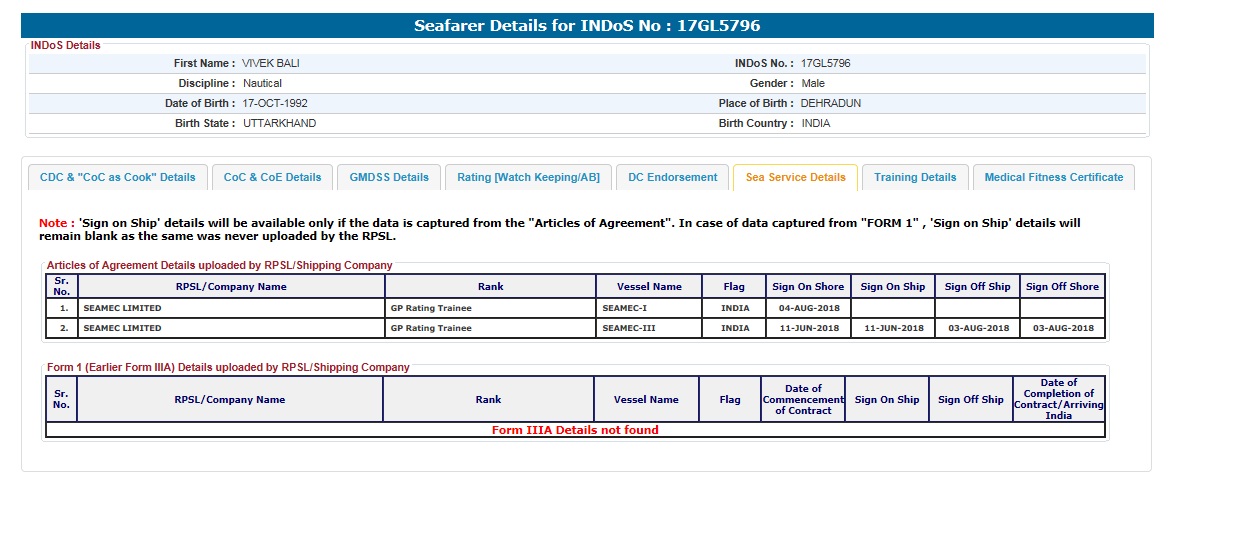Click the Sea Service Details tab

[x=795, y=177]
